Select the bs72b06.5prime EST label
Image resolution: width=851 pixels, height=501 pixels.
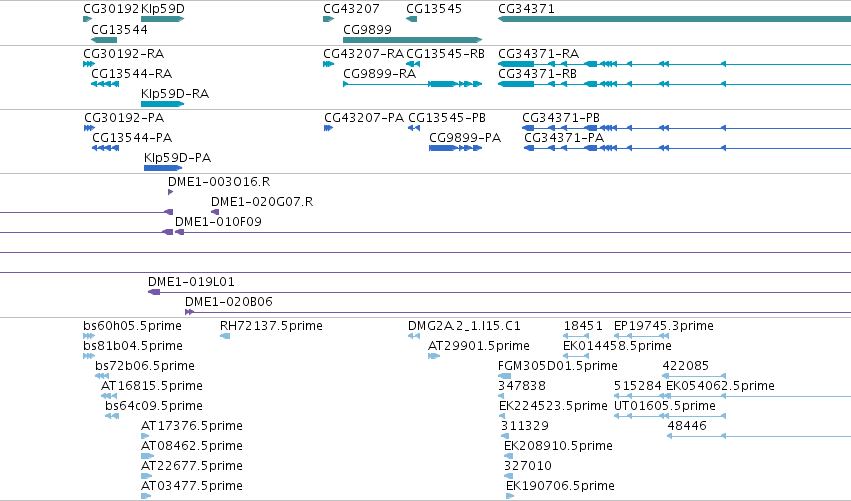pos(145,366)
